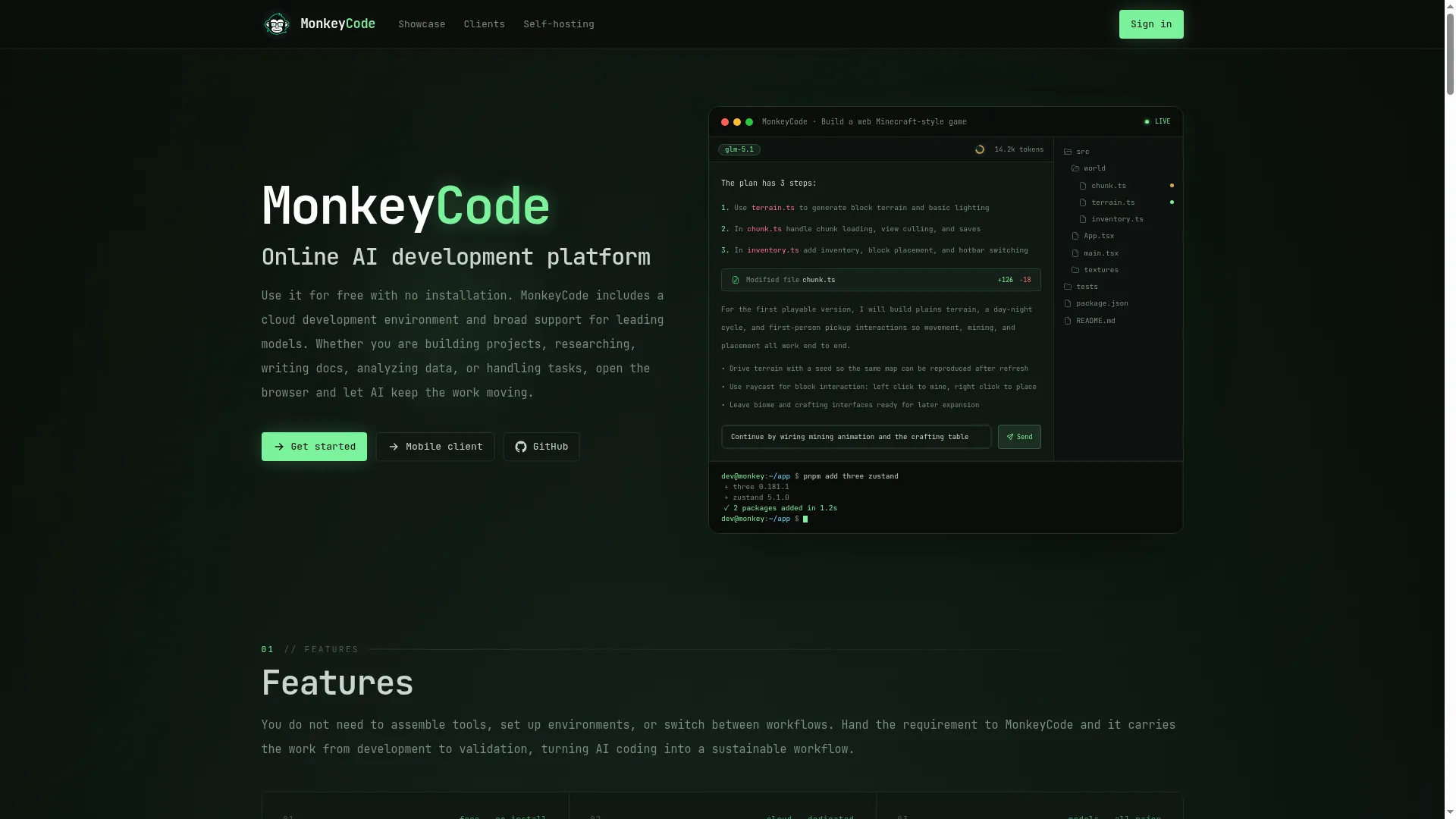Open package.json in the file tree
This screenshot has height=819, width=1456.
(1096, 303)
